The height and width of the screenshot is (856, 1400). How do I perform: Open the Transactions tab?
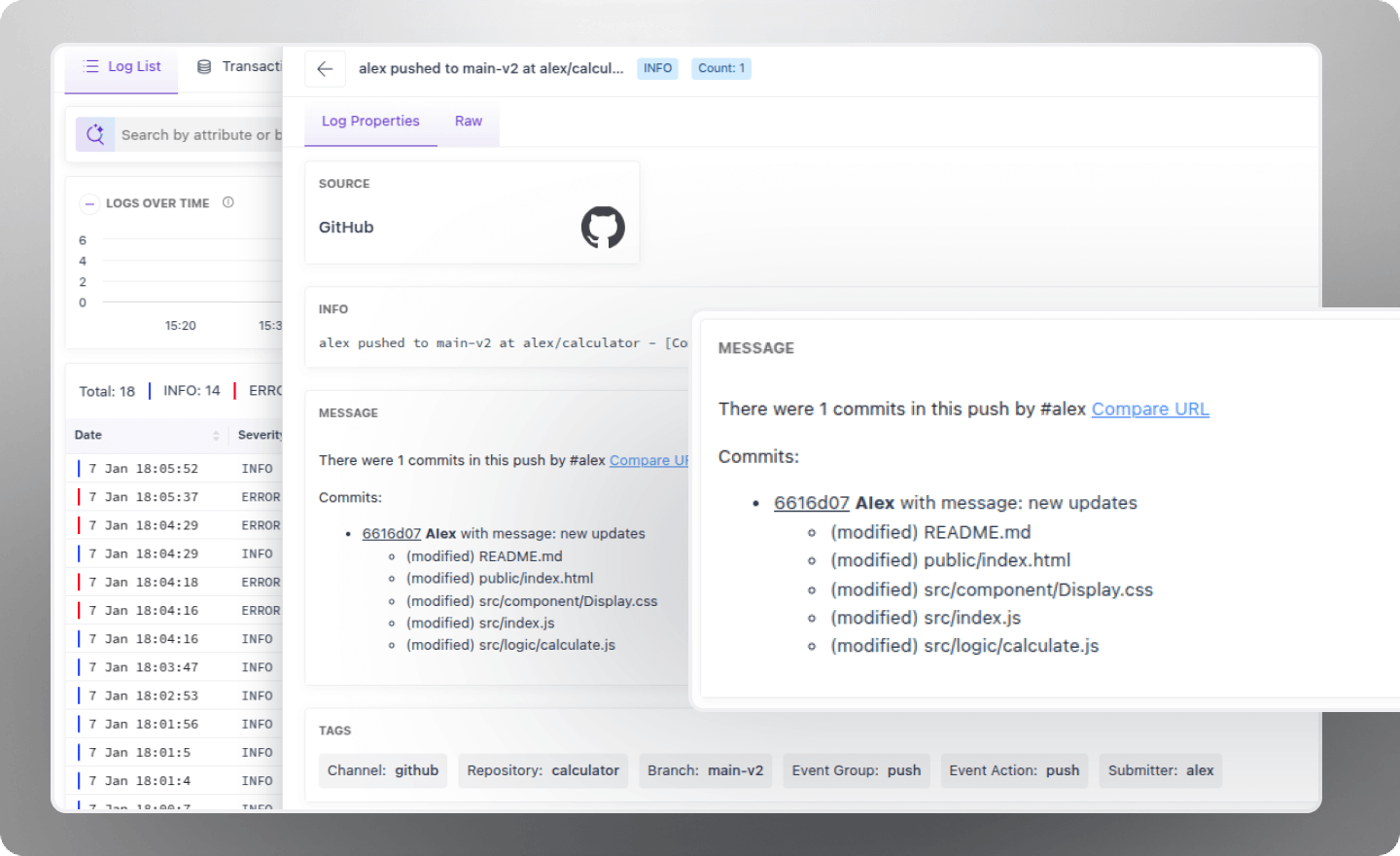[241, 67]
